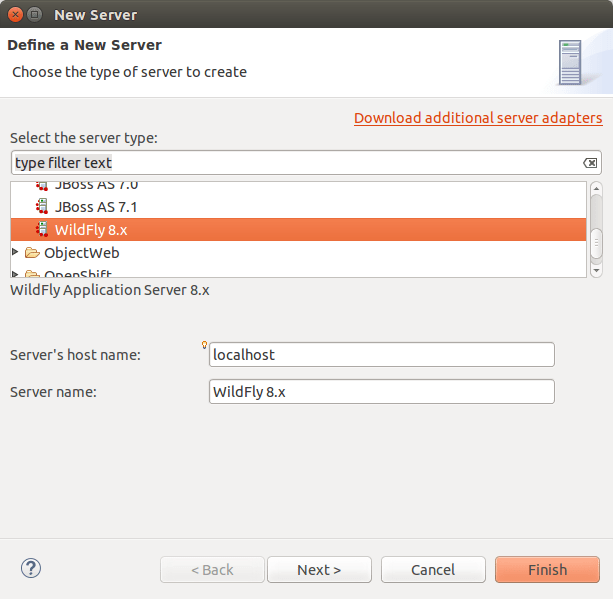The image size is (613, 599).
Task: Cancel the New Server dialog
Action: tap(433, 570)
